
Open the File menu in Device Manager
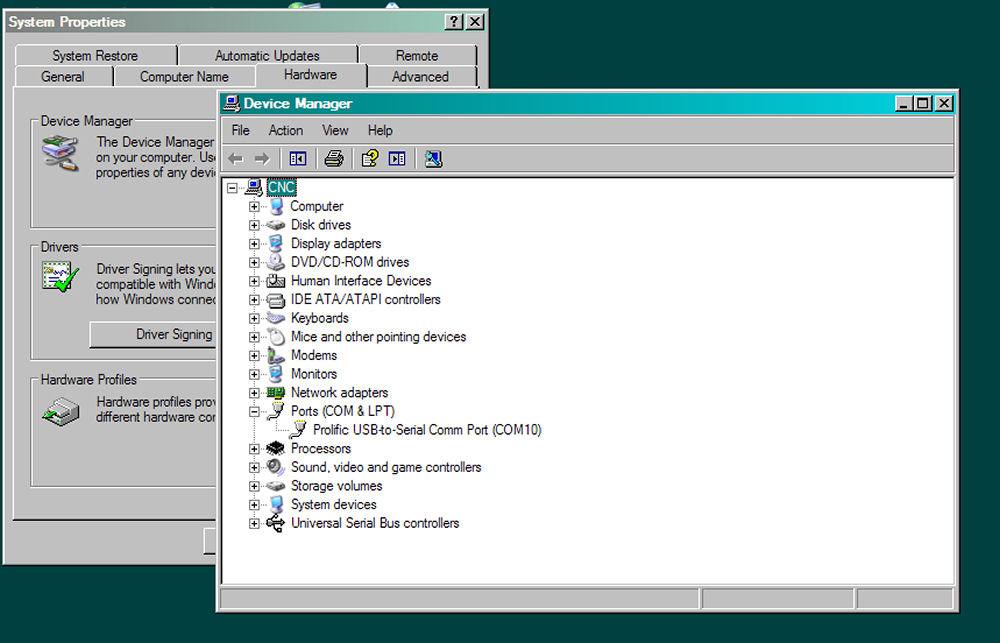click(x=241, y=130)
